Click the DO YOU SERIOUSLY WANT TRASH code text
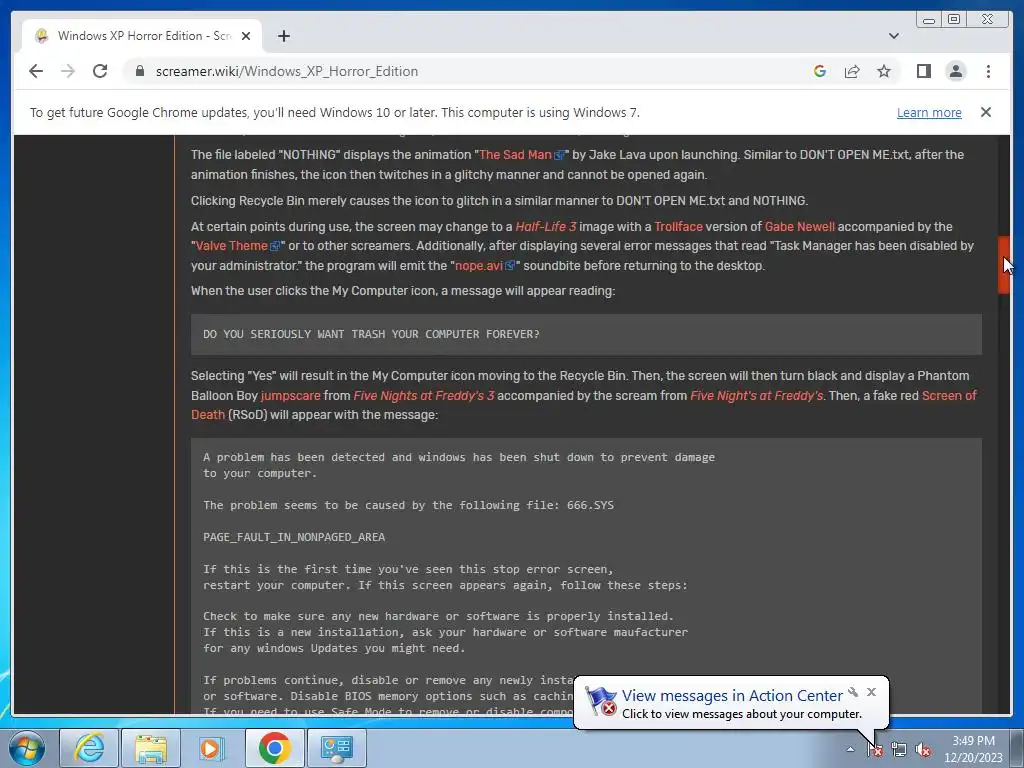The image size is (1024, 768). [371, 334]
